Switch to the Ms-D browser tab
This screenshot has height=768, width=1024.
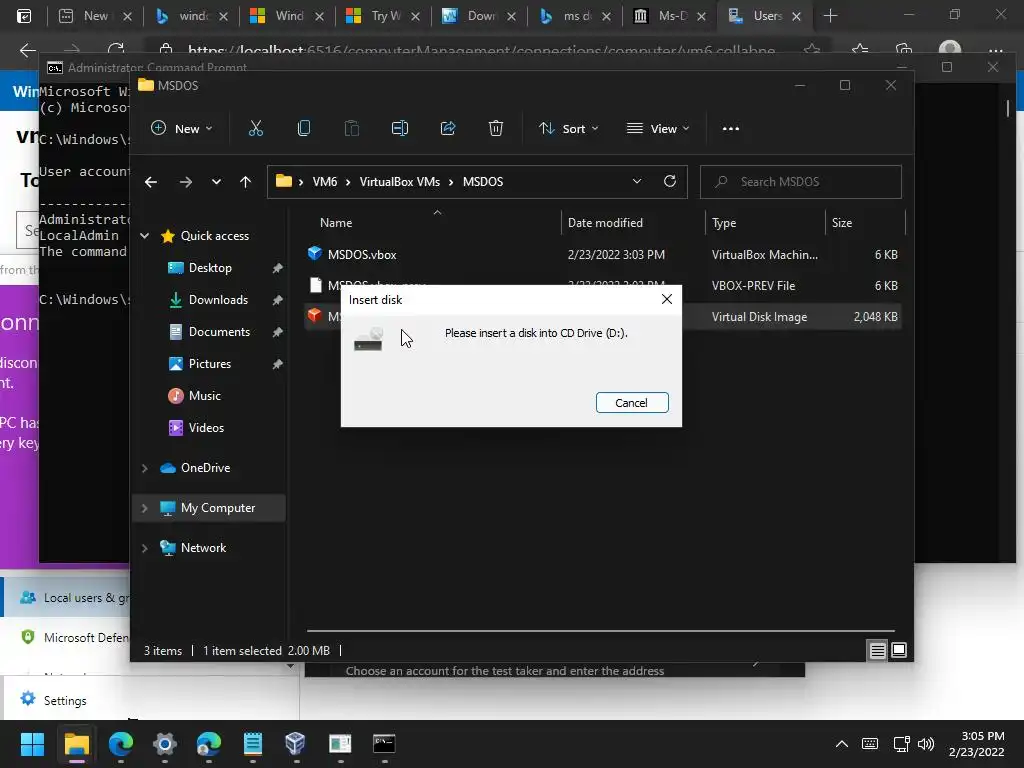tap(671, 16)
